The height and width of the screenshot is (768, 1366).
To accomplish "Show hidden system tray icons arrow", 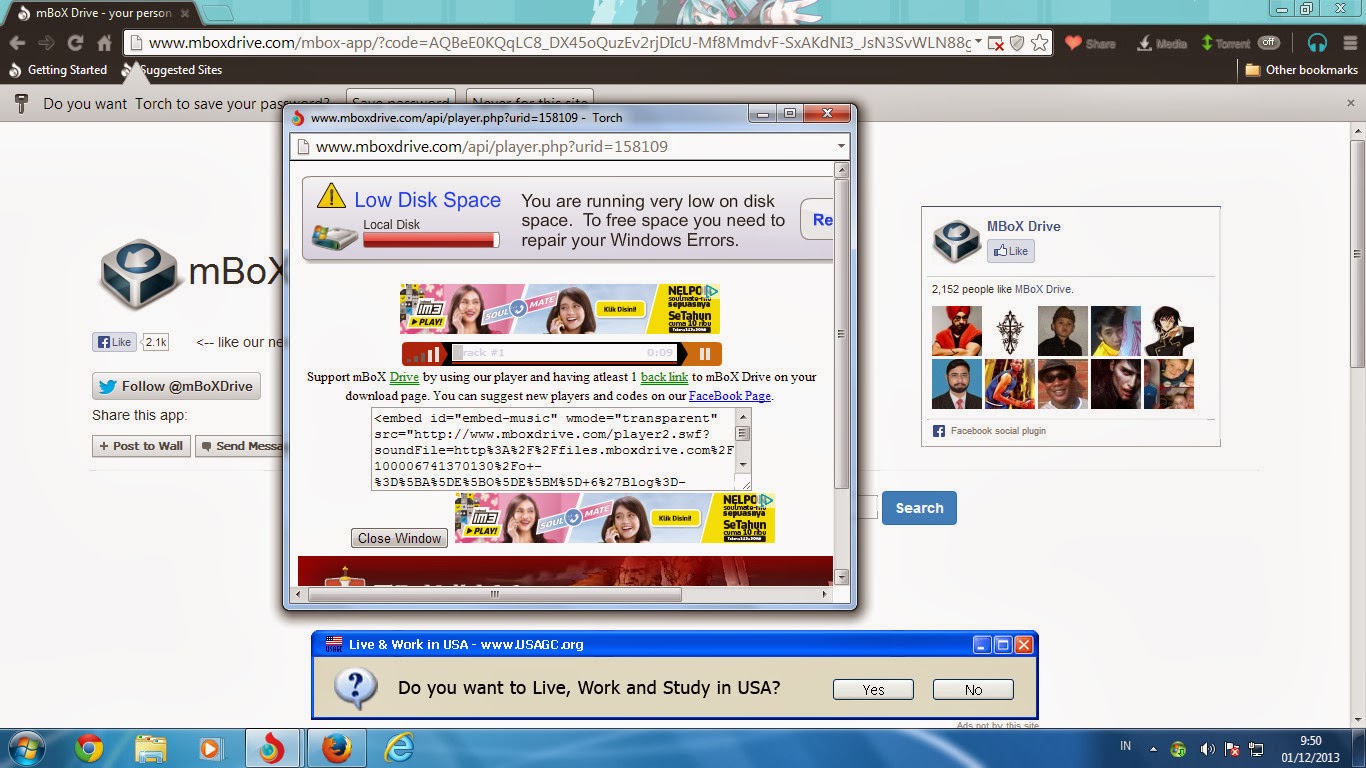I will [1153, 749].
